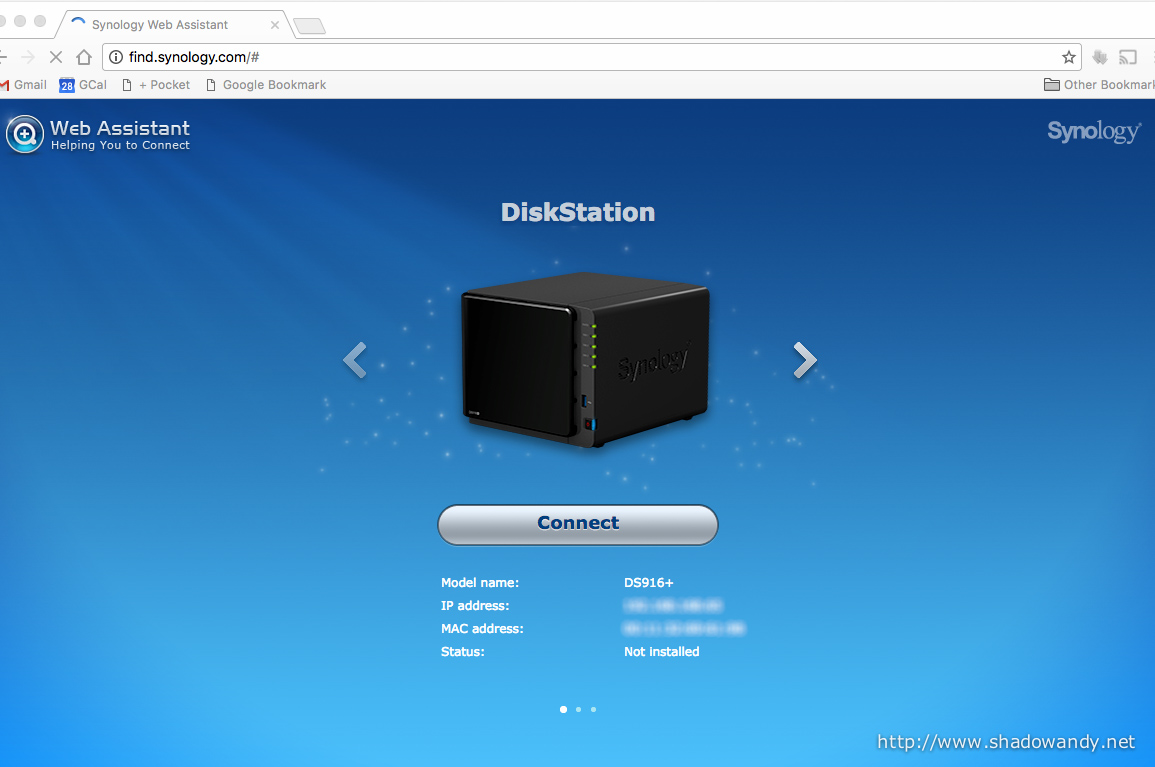
Task: Close the Synology Web Assistant tab
Action: (275, 24)
